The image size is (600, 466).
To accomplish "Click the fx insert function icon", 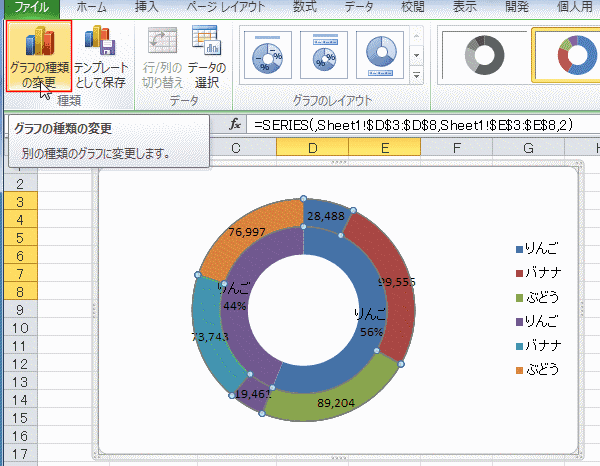I will click(x=235, y=124).
